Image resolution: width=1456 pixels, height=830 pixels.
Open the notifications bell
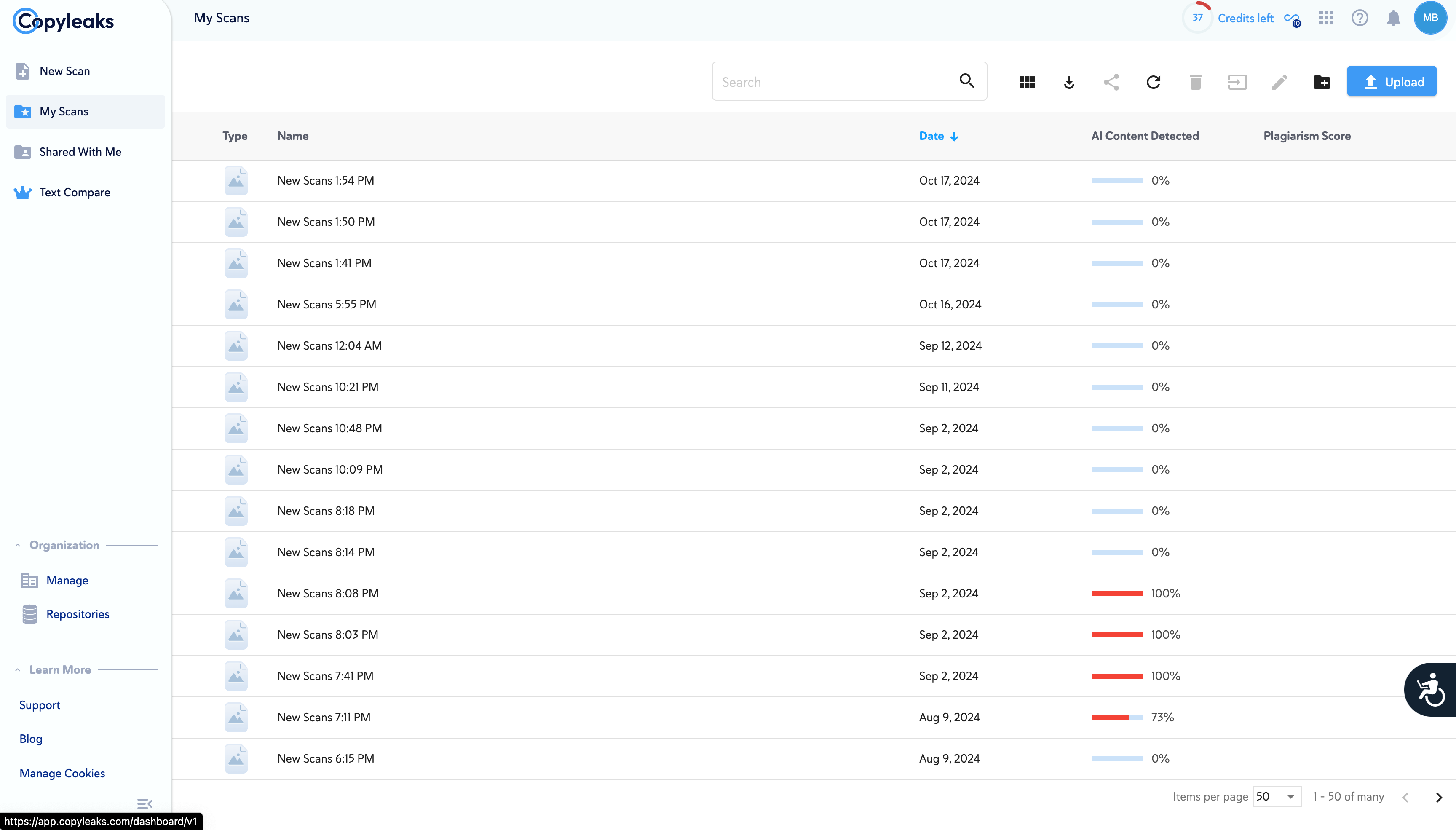[1393, 18]
